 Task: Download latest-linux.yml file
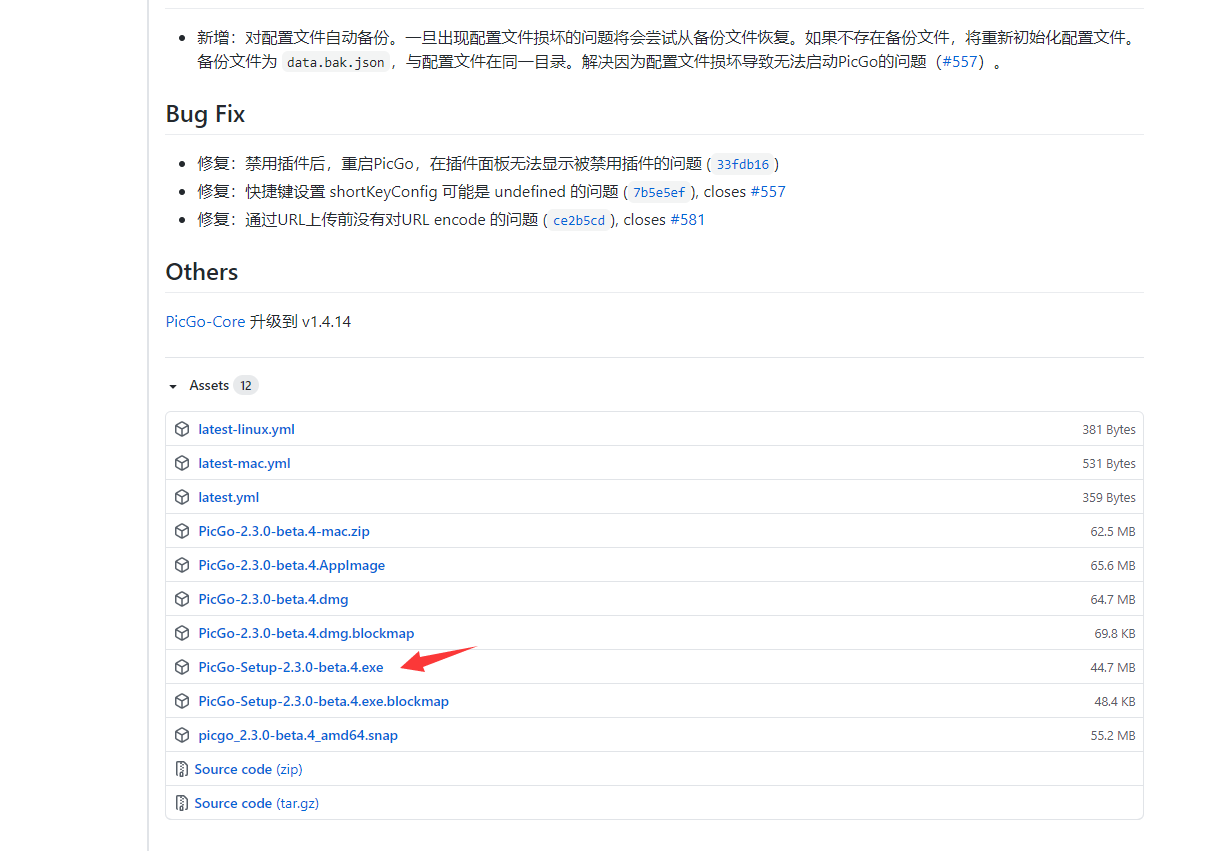click(246, 429)
